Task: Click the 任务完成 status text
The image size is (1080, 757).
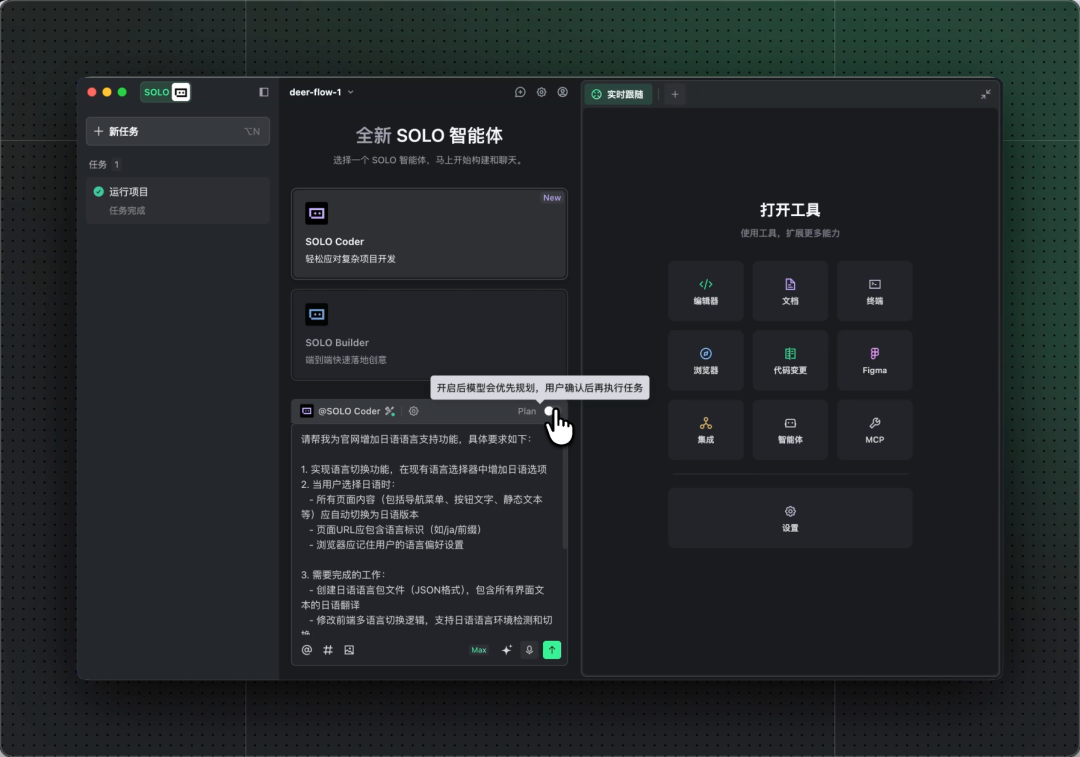Action: (x=127, y=211)
